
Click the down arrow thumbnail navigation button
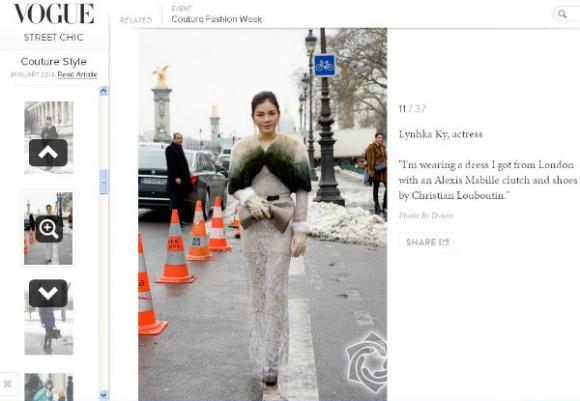[x=48, y=293]
